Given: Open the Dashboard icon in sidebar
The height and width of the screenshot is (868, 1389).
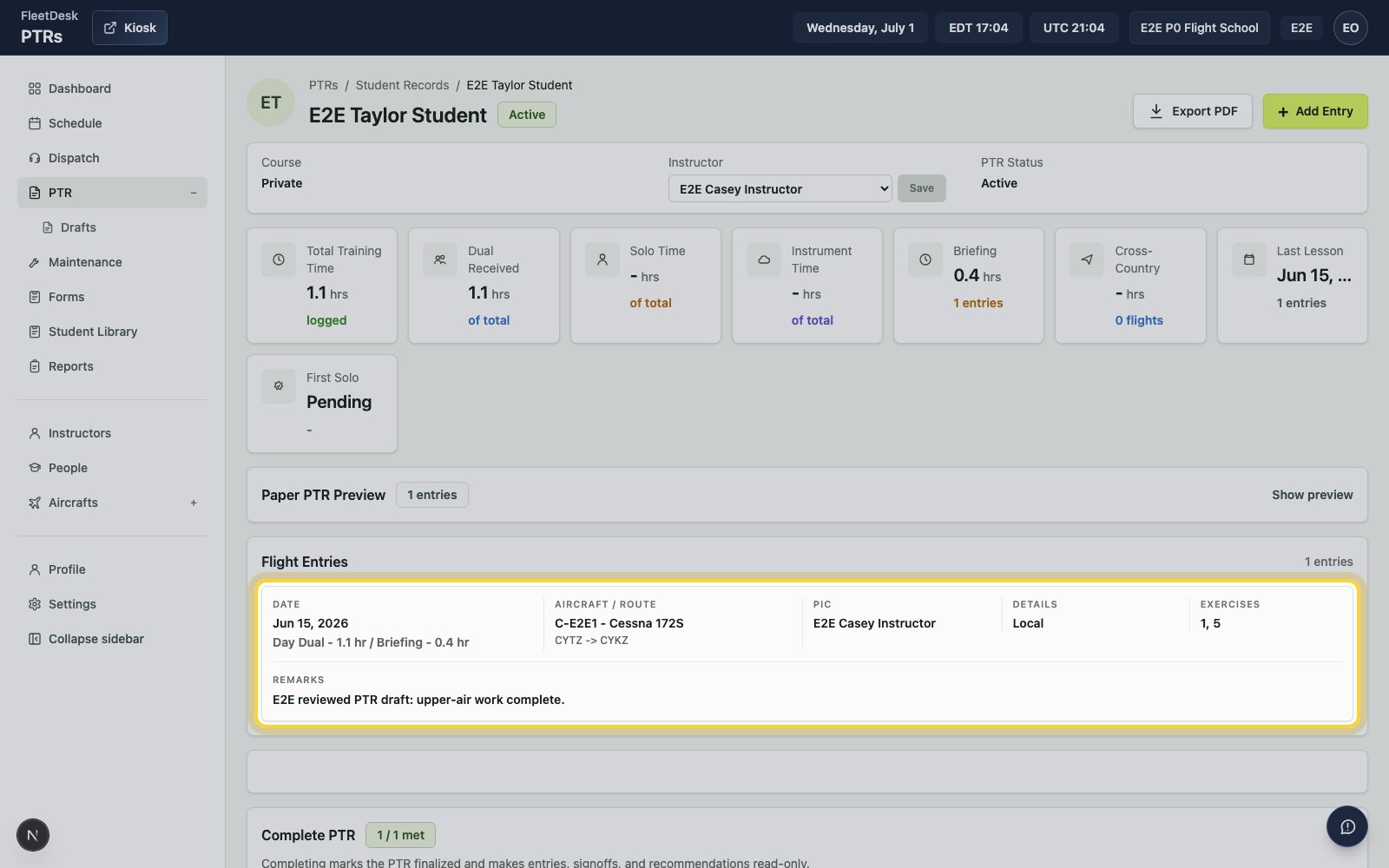Looking at the screenshot, I should point(35,89).
